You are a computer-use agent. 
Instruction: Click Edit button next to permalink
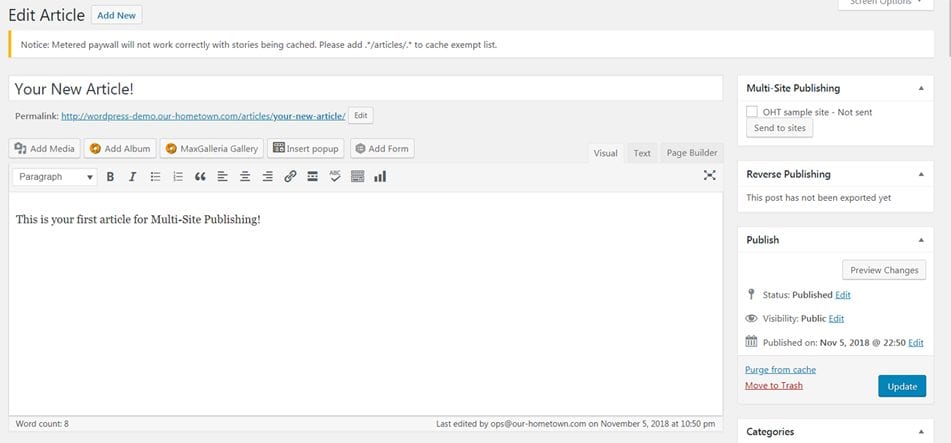[361, 115]
